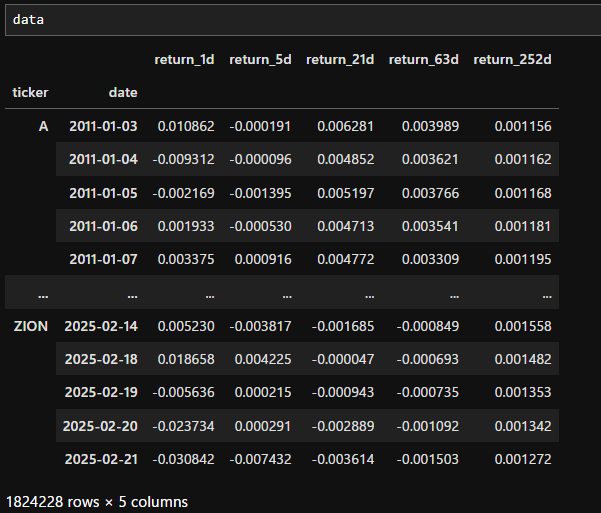The width and height of the screenshot is (601, 513).
Task: Click value 0.003541 in return_63d
Action: pyautogui.click(x=430, y=226)
